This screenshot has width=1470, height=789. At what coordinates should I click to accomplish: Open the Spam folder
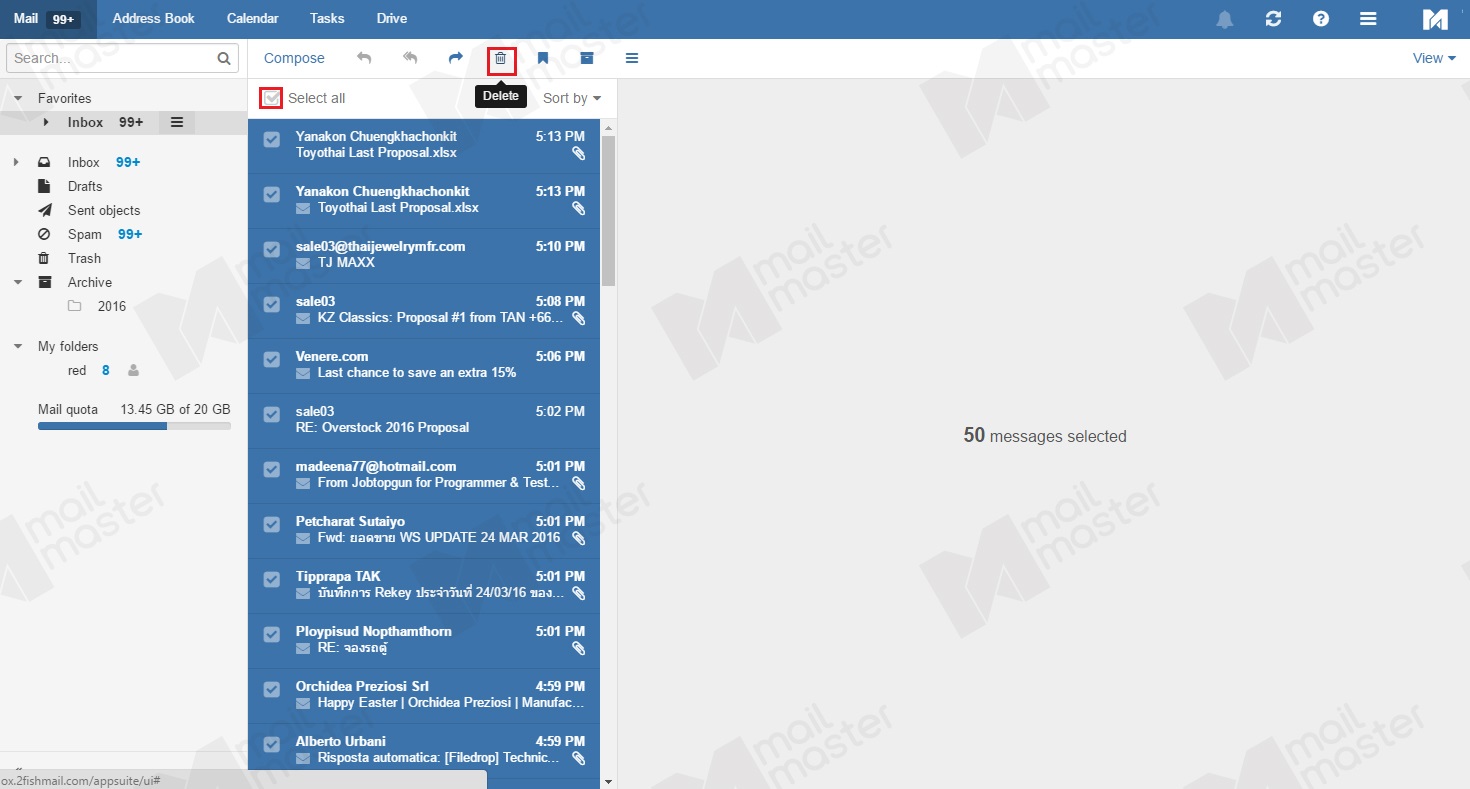point(85,234)
